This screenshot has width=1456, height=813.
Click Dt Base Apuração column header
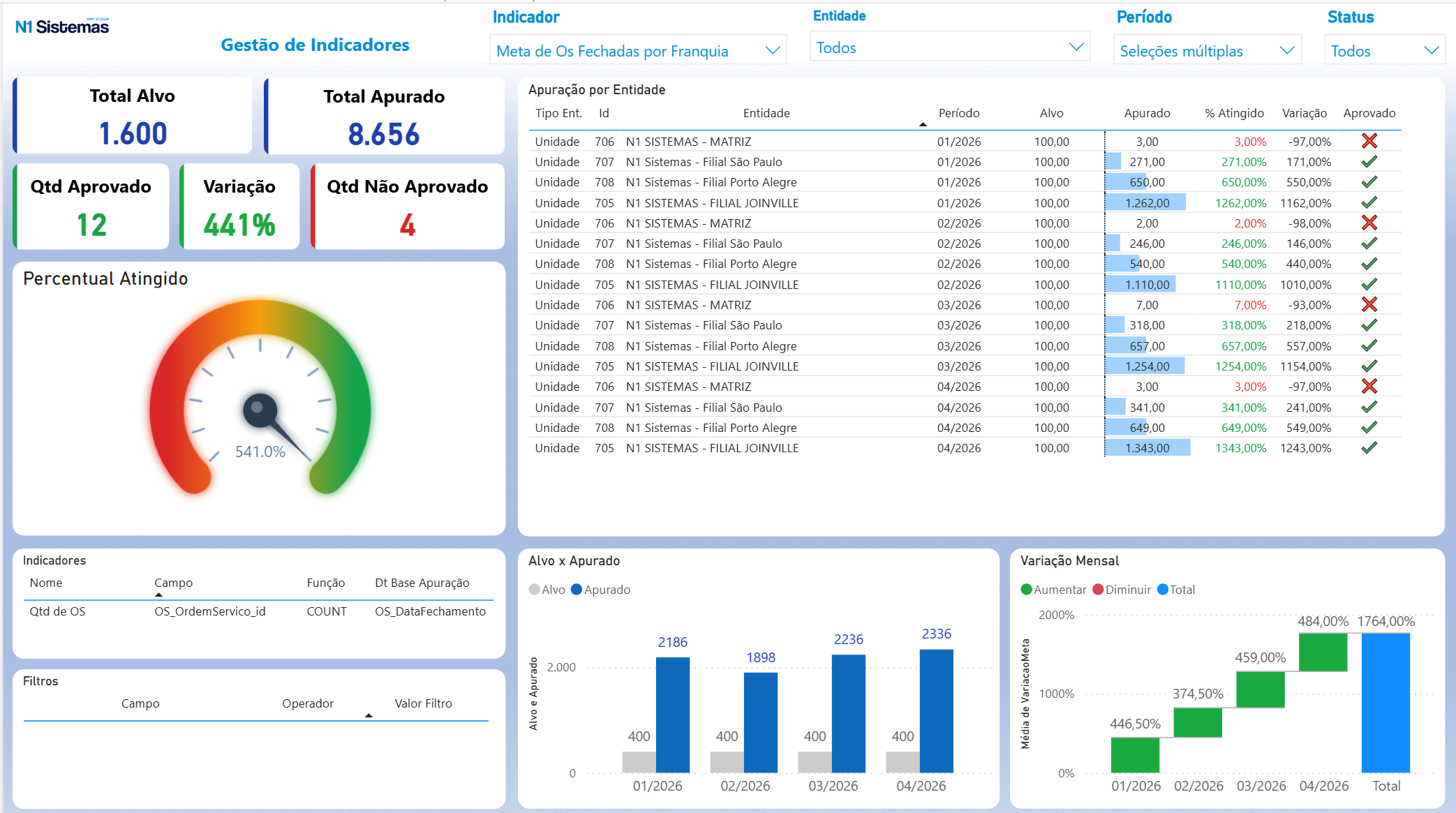coord(422,583)
